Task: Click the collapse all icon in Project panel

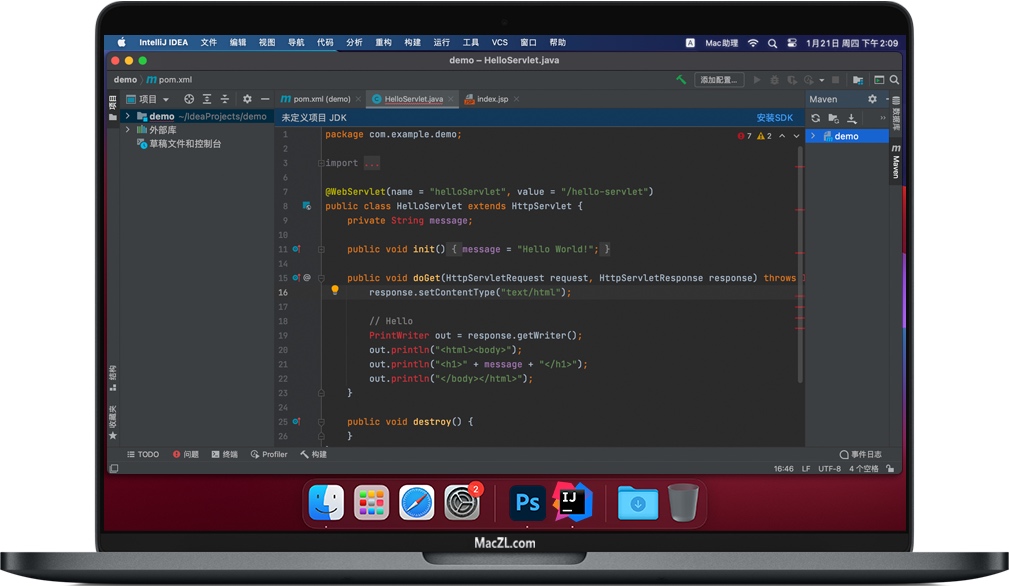Action: pos(225,99)
